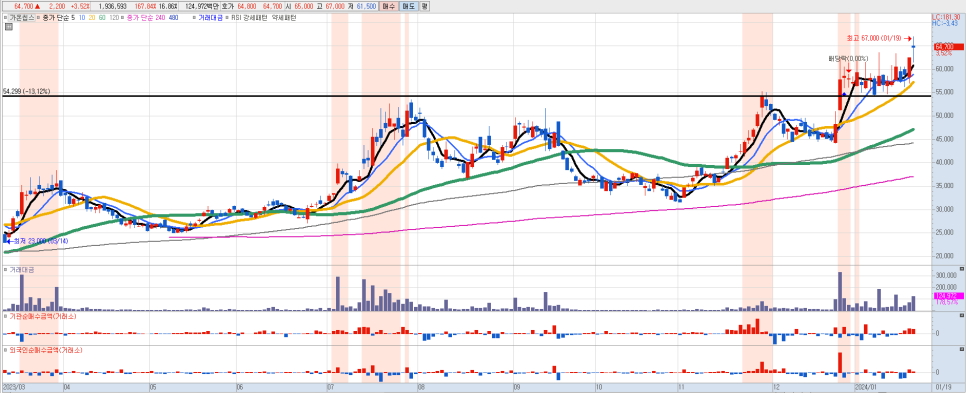
Task: Select the 60-period moving average label
Action: pos(102,18)
